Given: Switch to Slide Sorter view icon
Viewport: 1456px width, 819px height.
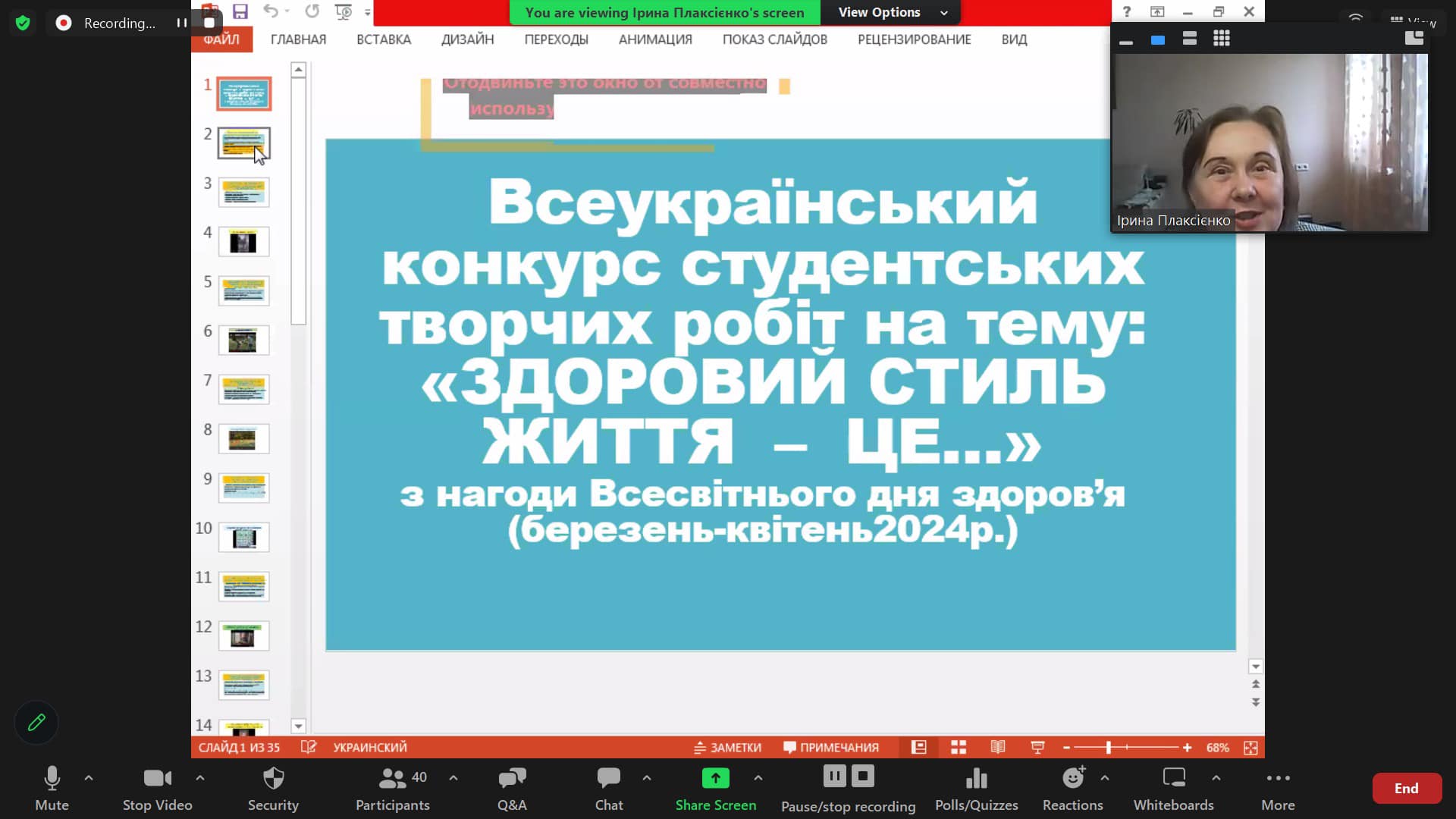Looking at the screenshot, I should pos(959,748).
